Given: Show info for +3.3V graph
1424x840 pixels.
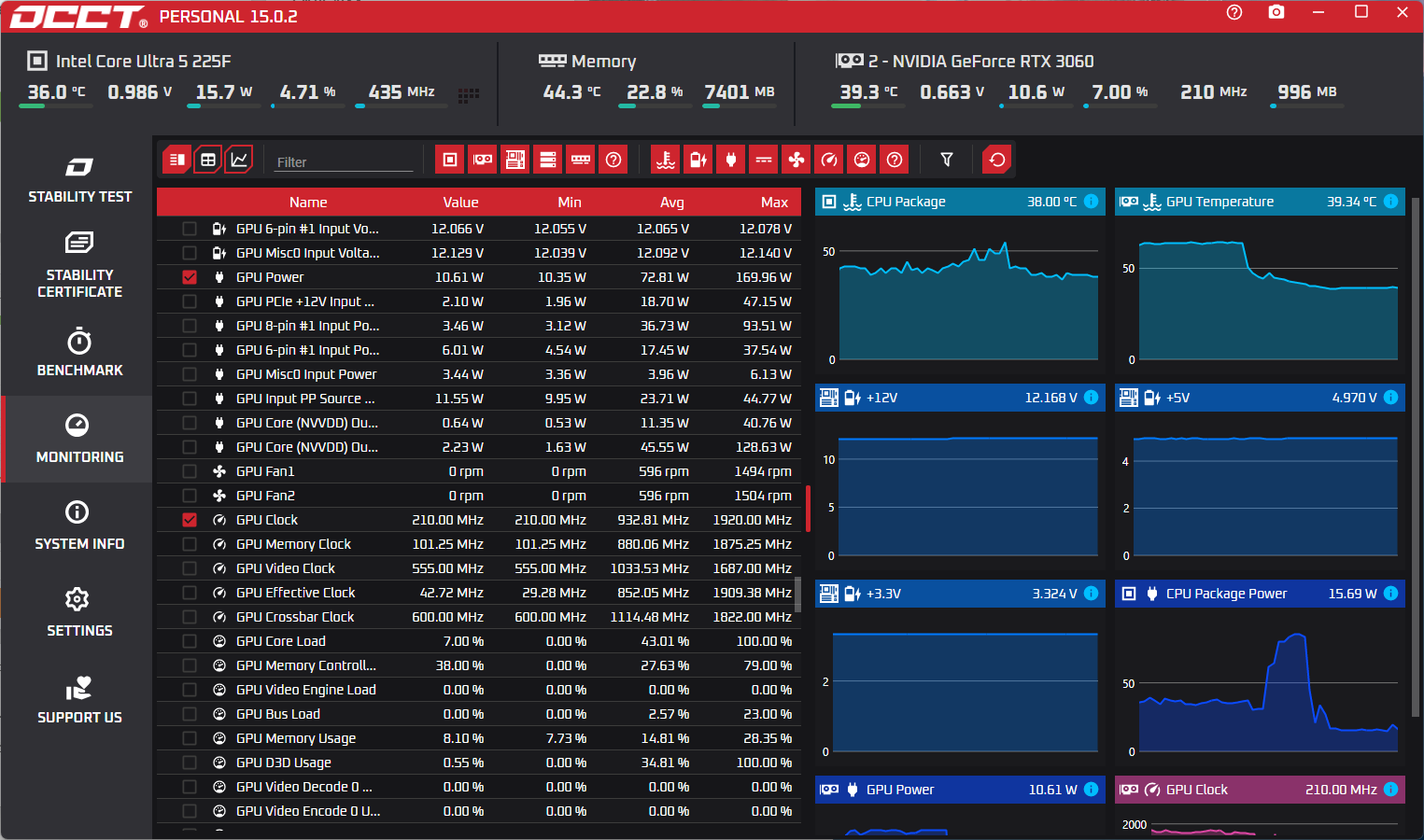Looking at the screenshot, I should tap(1091, 594).
